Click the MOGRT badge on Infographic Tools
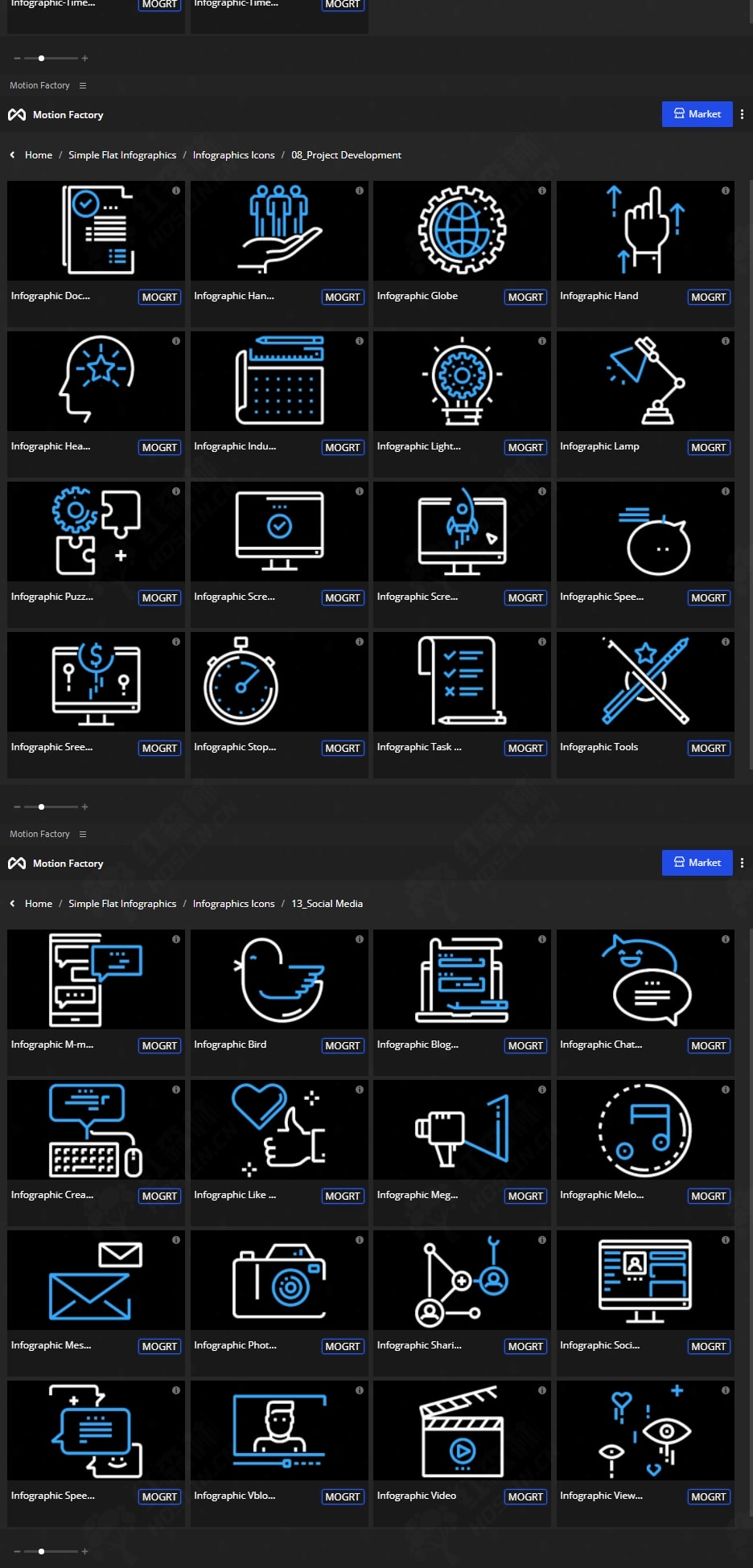The height and width of the screenshot is (1568, 753). pyautogui.click(x=709, y=748)
